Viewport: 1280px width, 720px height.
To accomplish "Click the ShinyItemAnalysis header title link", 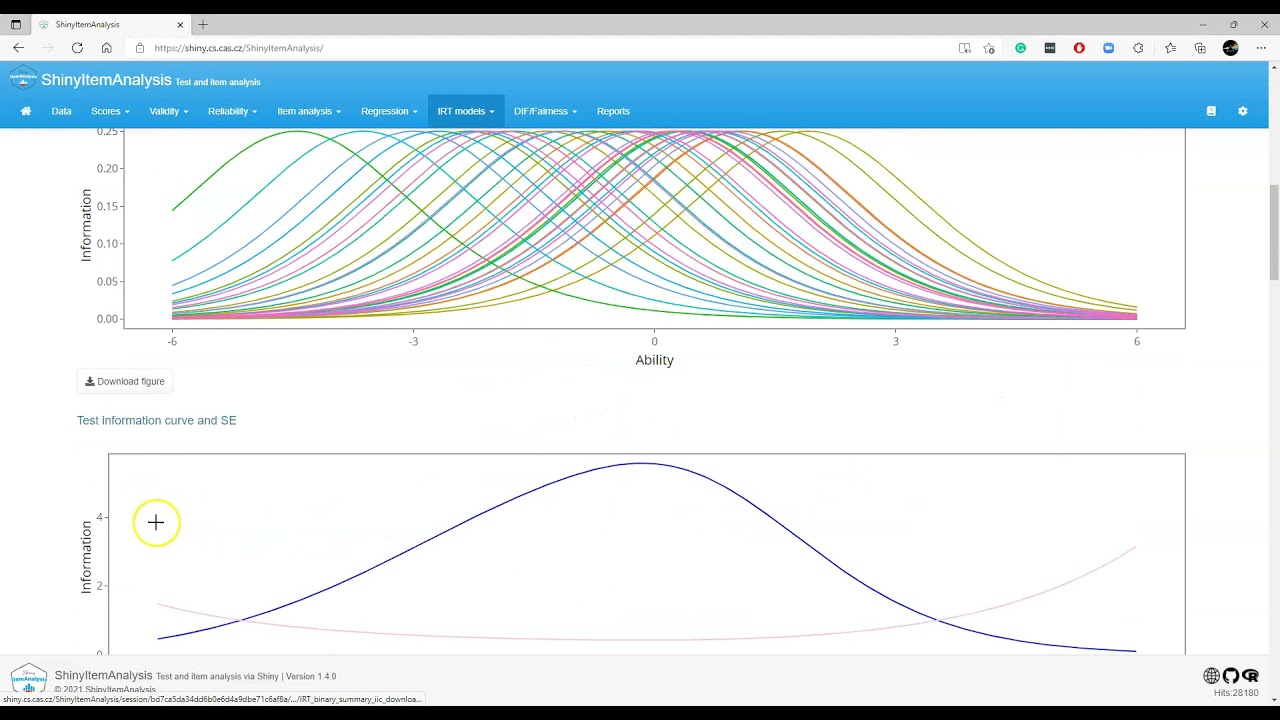I will [x=106, y=80].
